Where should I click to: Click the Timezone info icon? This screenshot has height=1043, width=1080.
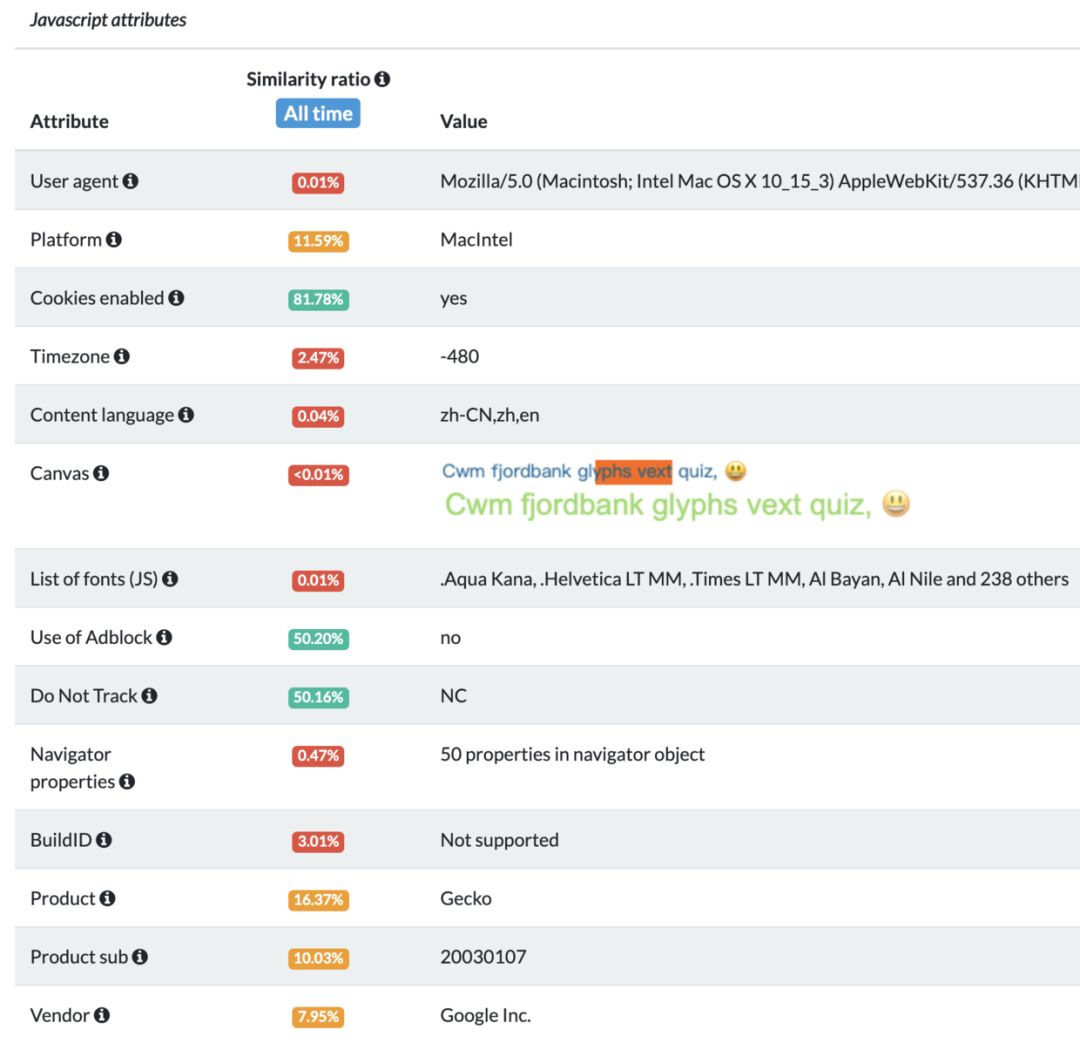point(122,356)
